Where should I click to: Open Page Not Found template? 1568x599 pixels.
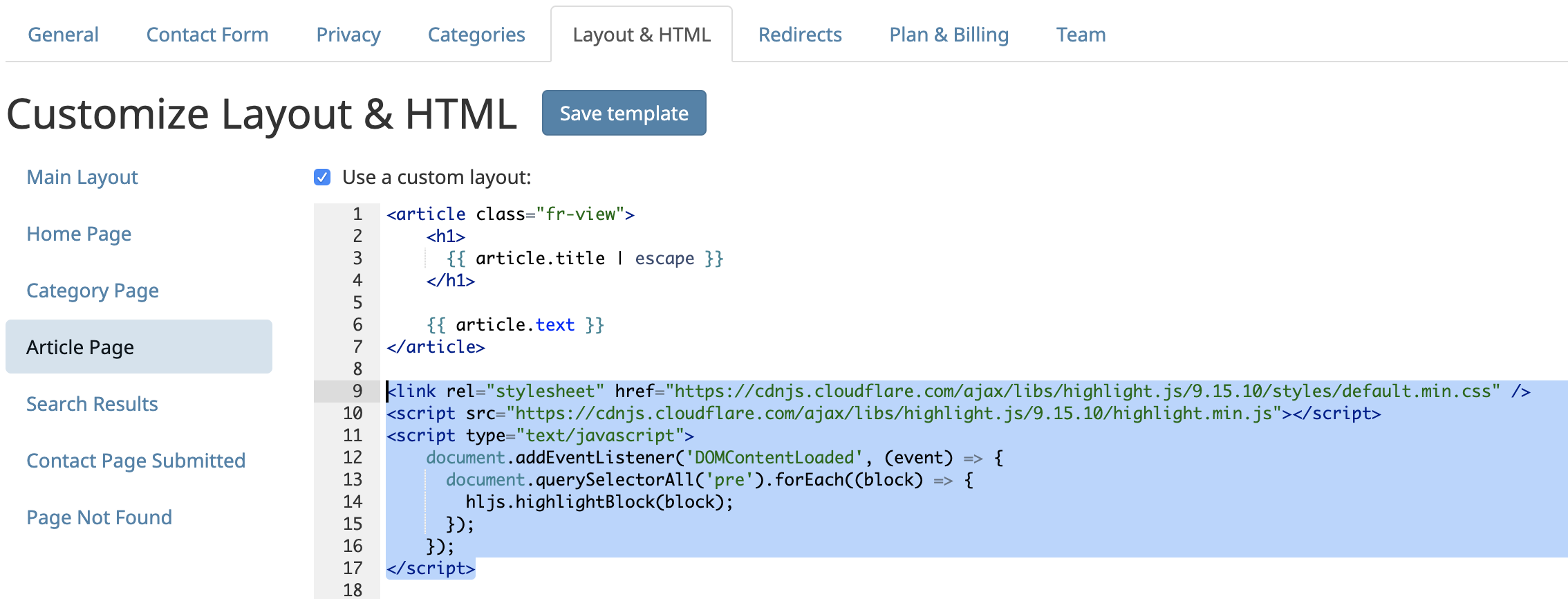99,517
